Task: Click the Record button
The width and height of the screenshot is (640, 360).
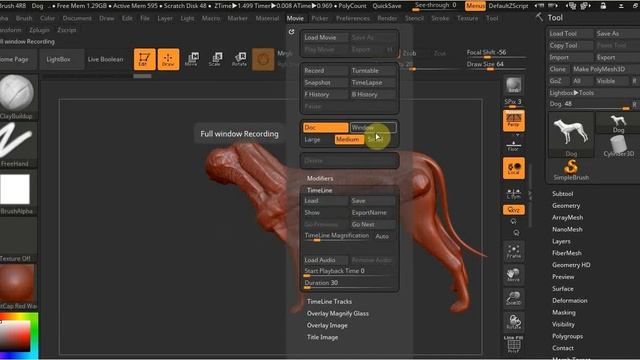Action: click(x=325, y=71)
